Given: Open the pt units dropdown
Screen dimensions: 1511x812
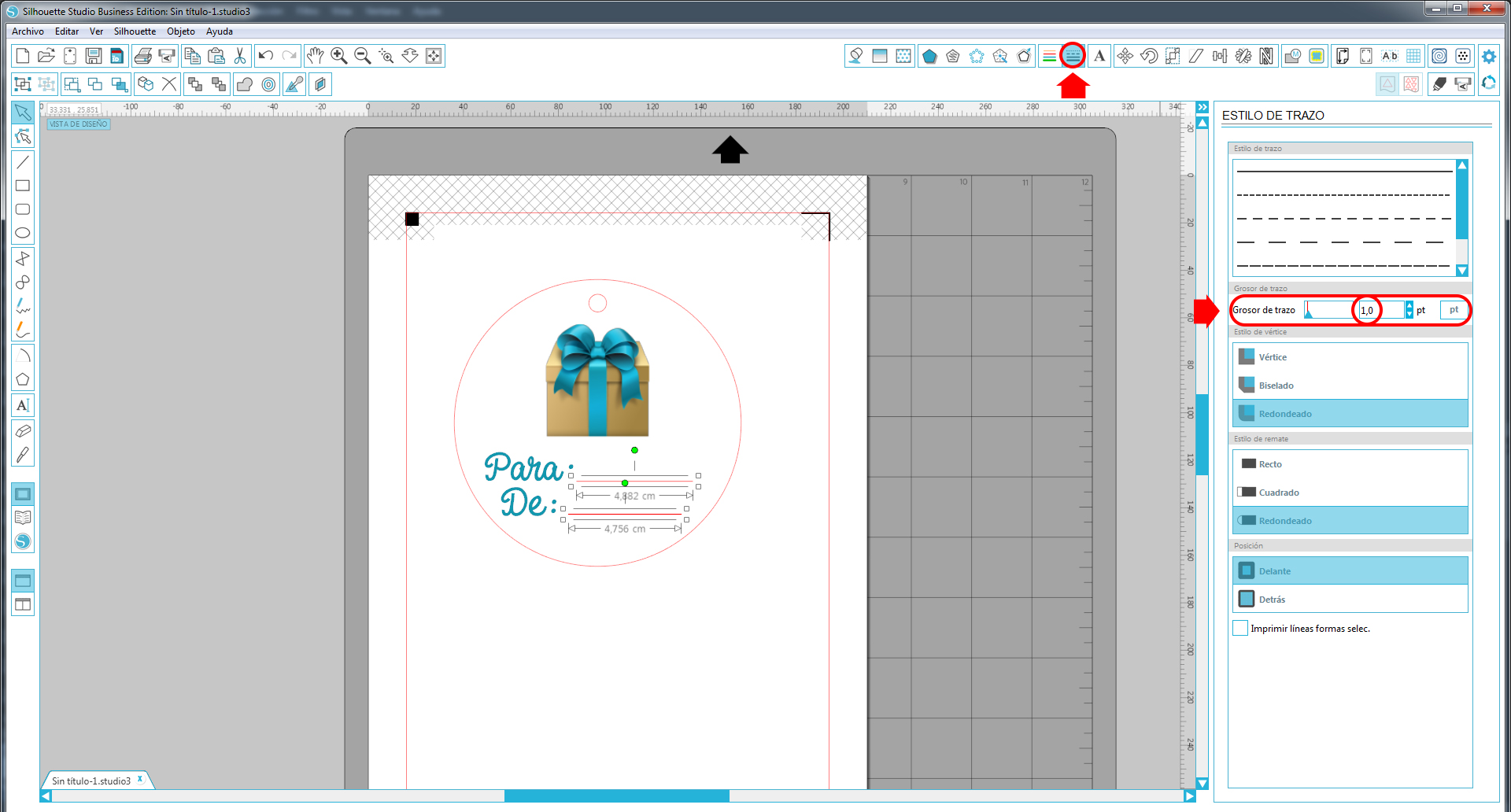Looking at the screenshot, I should point(1453,310).
